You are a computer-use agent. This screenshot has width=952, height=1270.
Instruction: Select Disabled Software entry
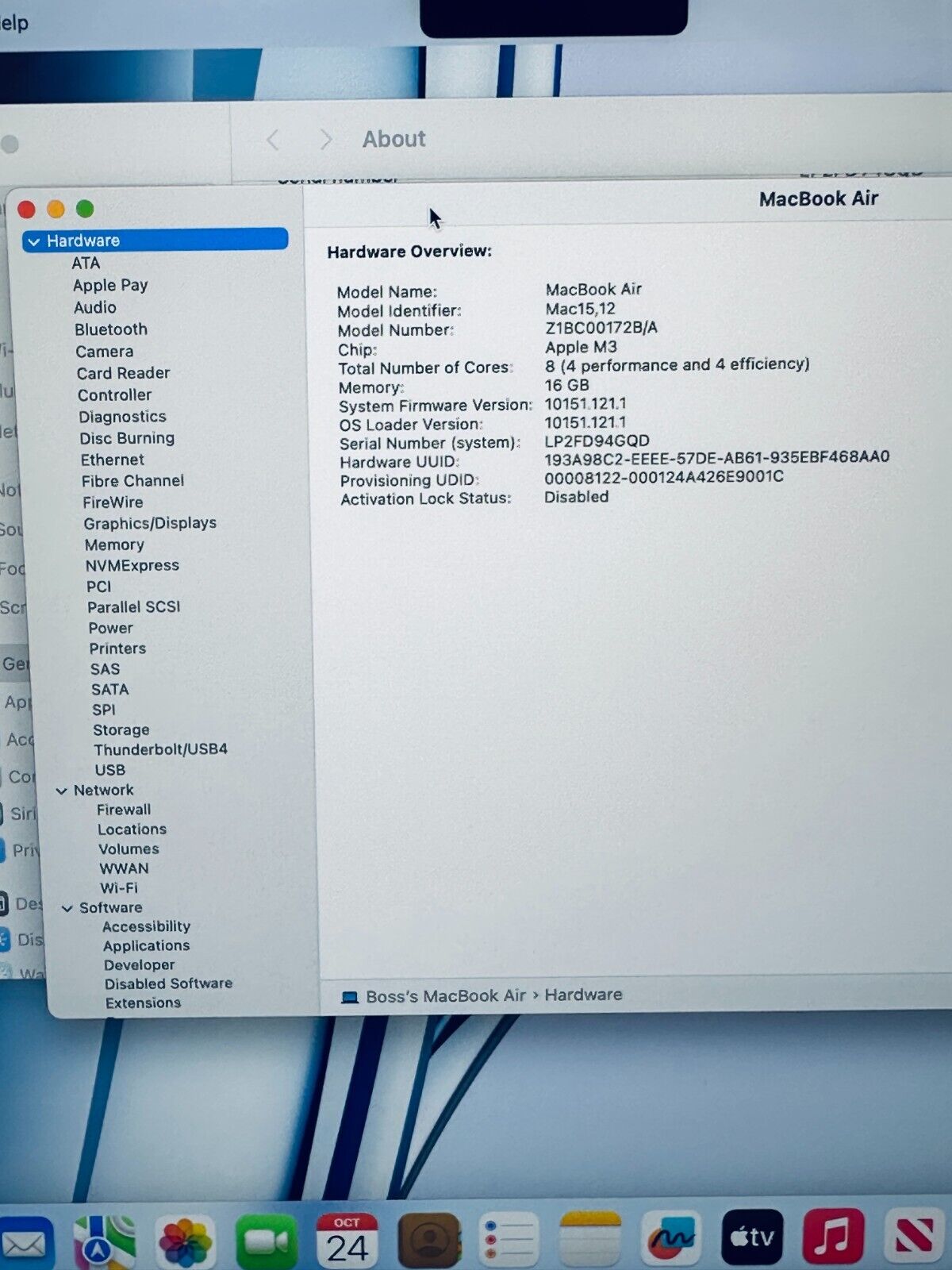click(168, 983)
